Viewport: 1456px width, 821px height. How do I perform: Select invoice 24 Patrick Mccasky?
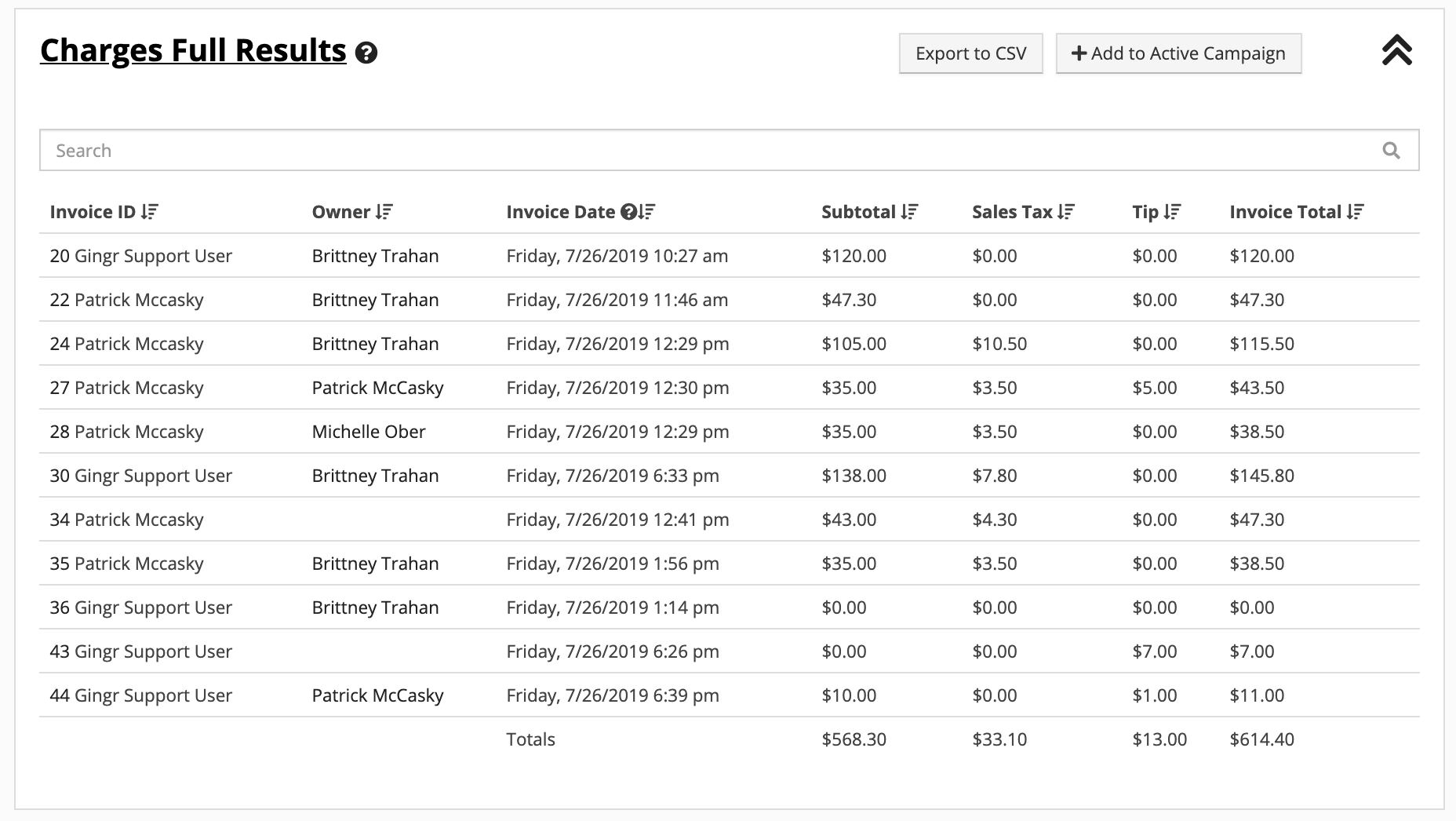126,344
